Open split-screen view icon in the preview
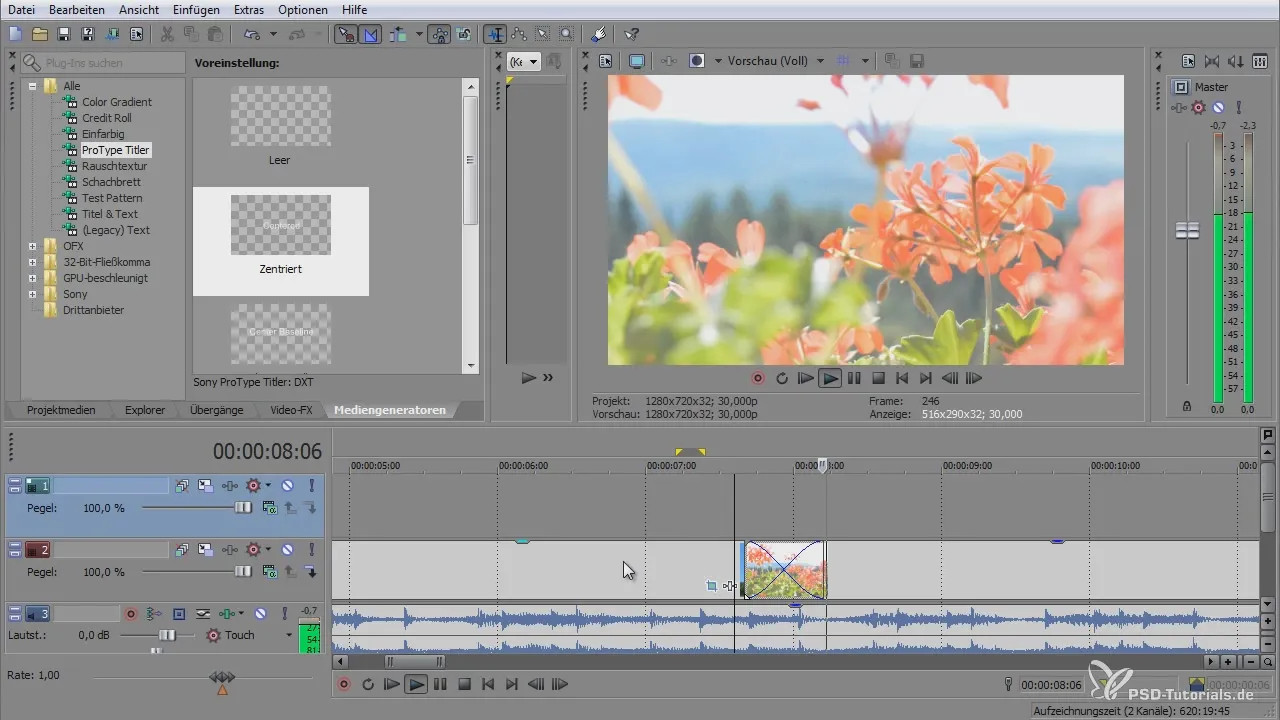 coord(697,61)
